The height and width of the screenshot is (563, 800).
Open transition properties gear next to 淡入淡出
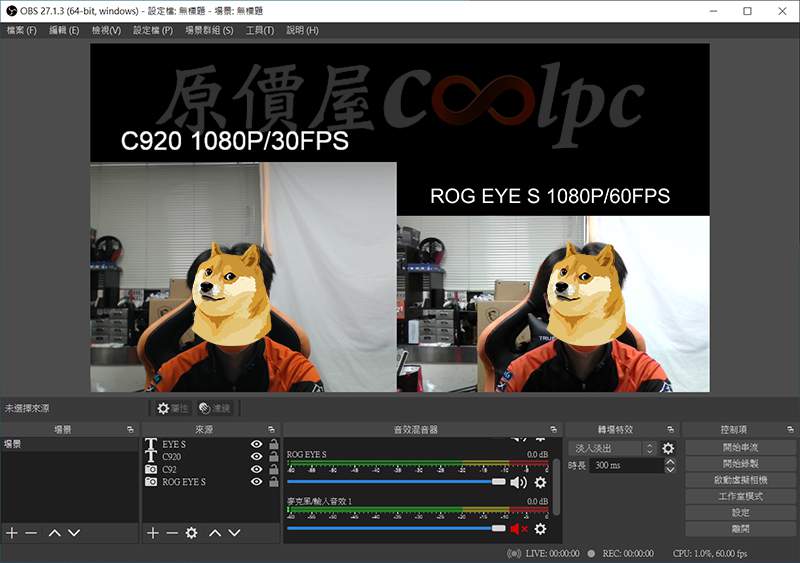coord(668,448)
